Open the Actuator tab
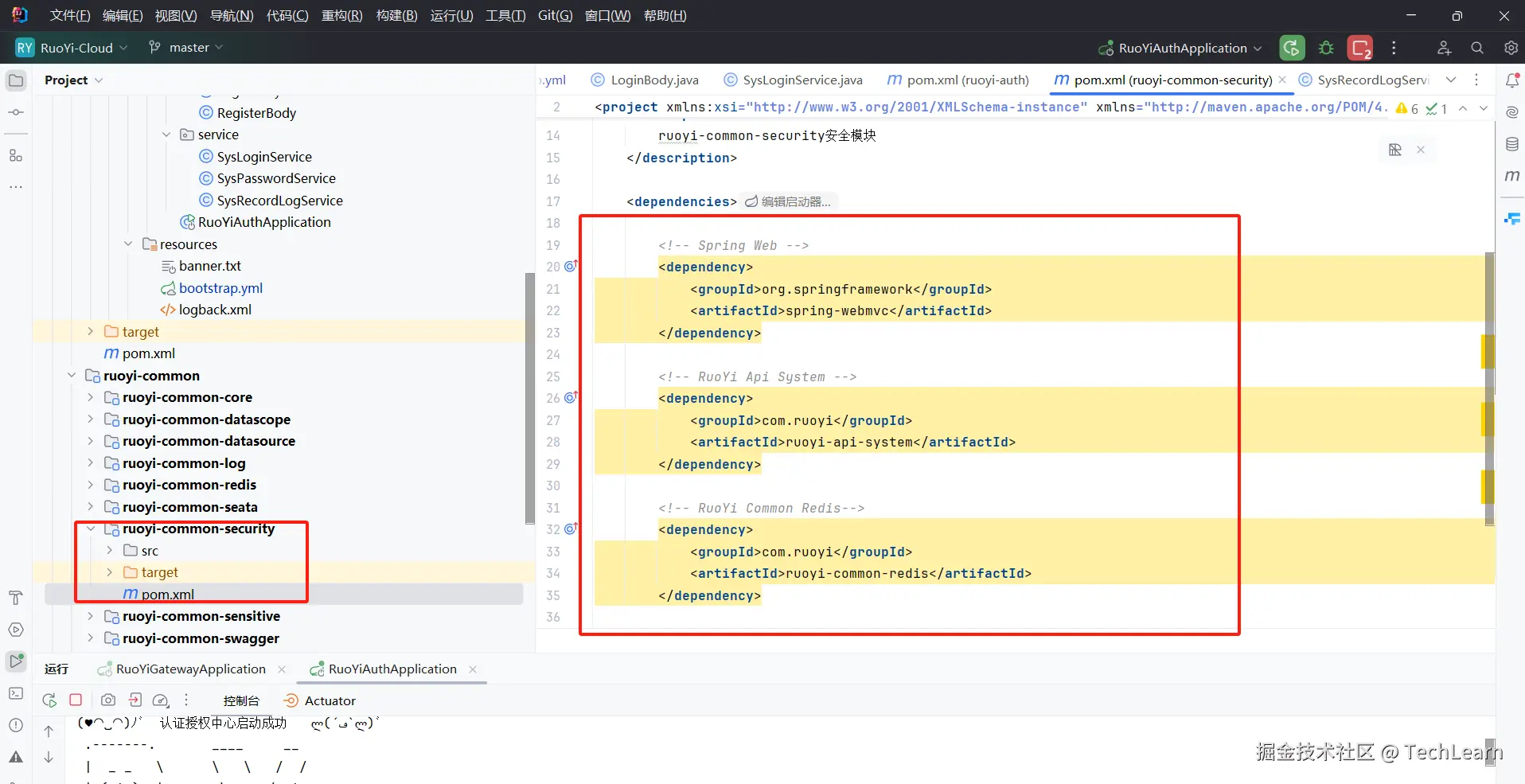The height and width of the screenshot is (784, 1525). point(320,700)
